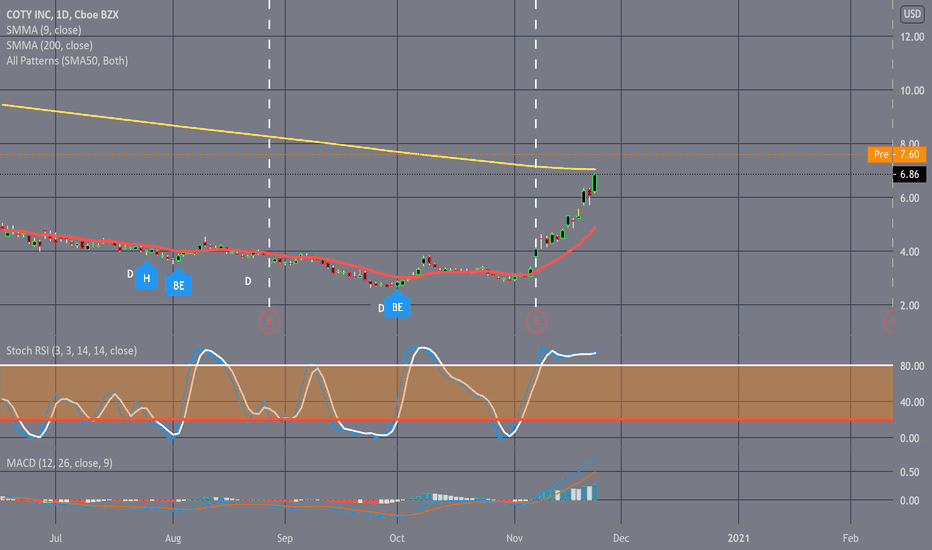Click the 40.00 Stoch RSI axis value
The image size is (932, 550).
[x=912, y=402]
